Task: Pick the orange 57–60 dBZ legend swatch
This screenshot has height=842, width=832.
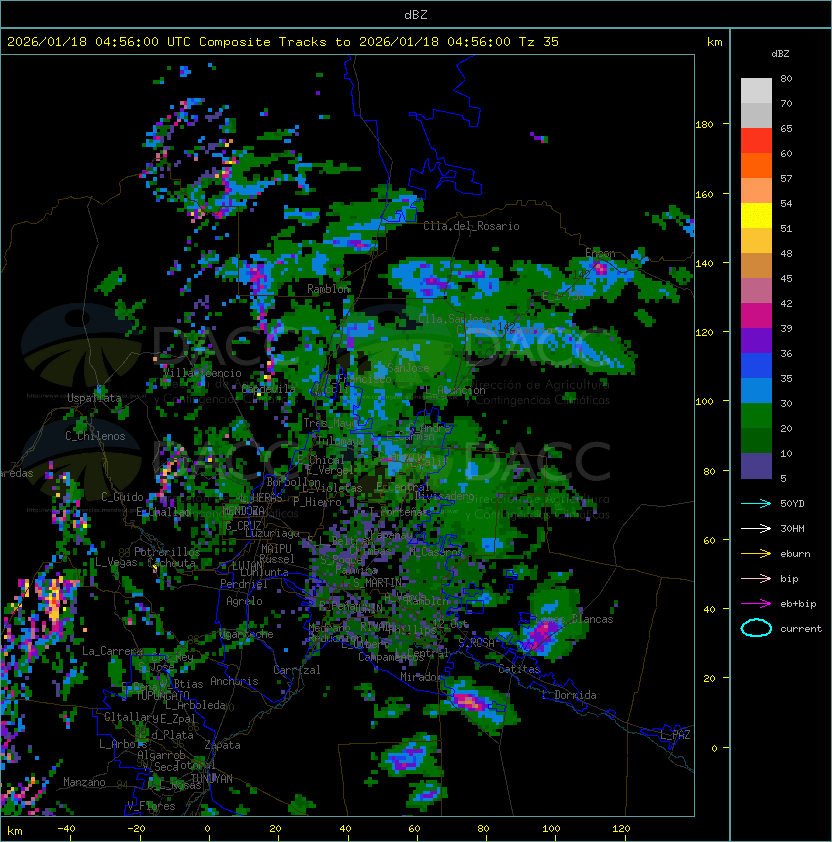Action: [x=756, y=166]
